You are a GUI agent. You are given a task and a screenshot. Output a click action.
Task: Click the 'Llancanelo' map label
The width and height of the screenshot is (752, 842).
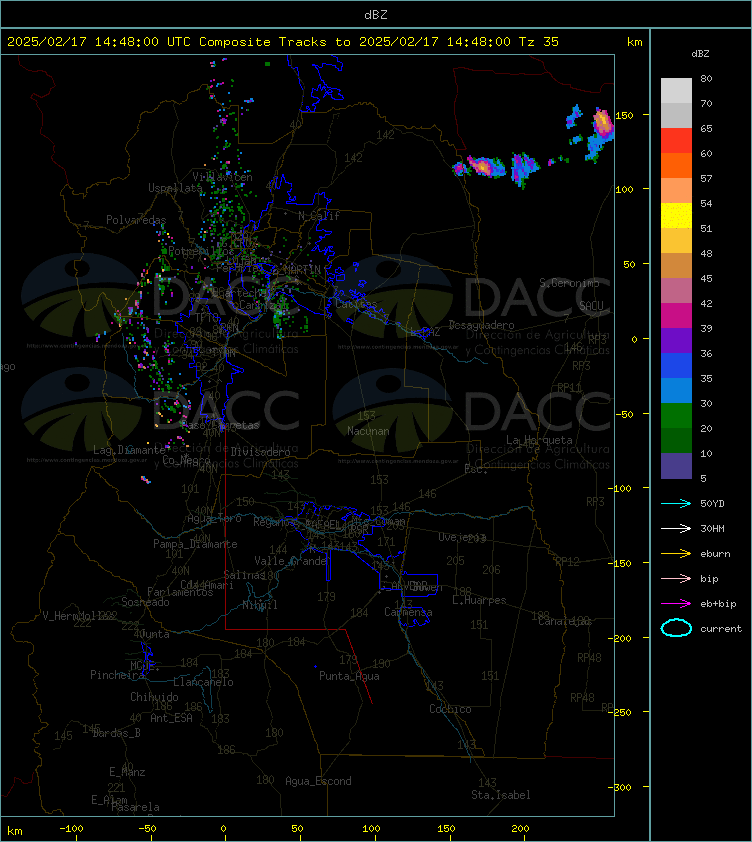(x=203, y=682)
